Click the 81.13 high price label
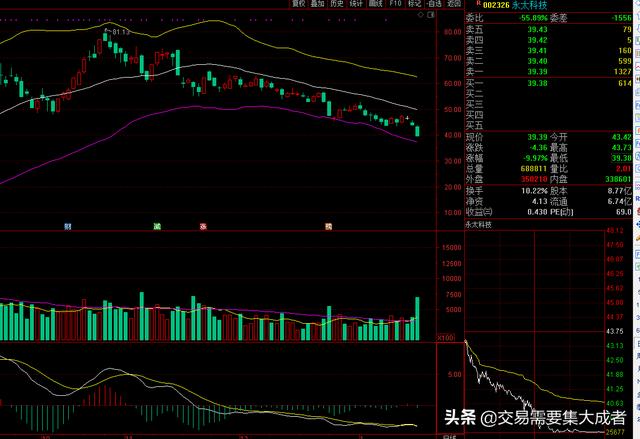Image resolution: width=640 pixels, height=439 pixels. [x=120, y=32]
